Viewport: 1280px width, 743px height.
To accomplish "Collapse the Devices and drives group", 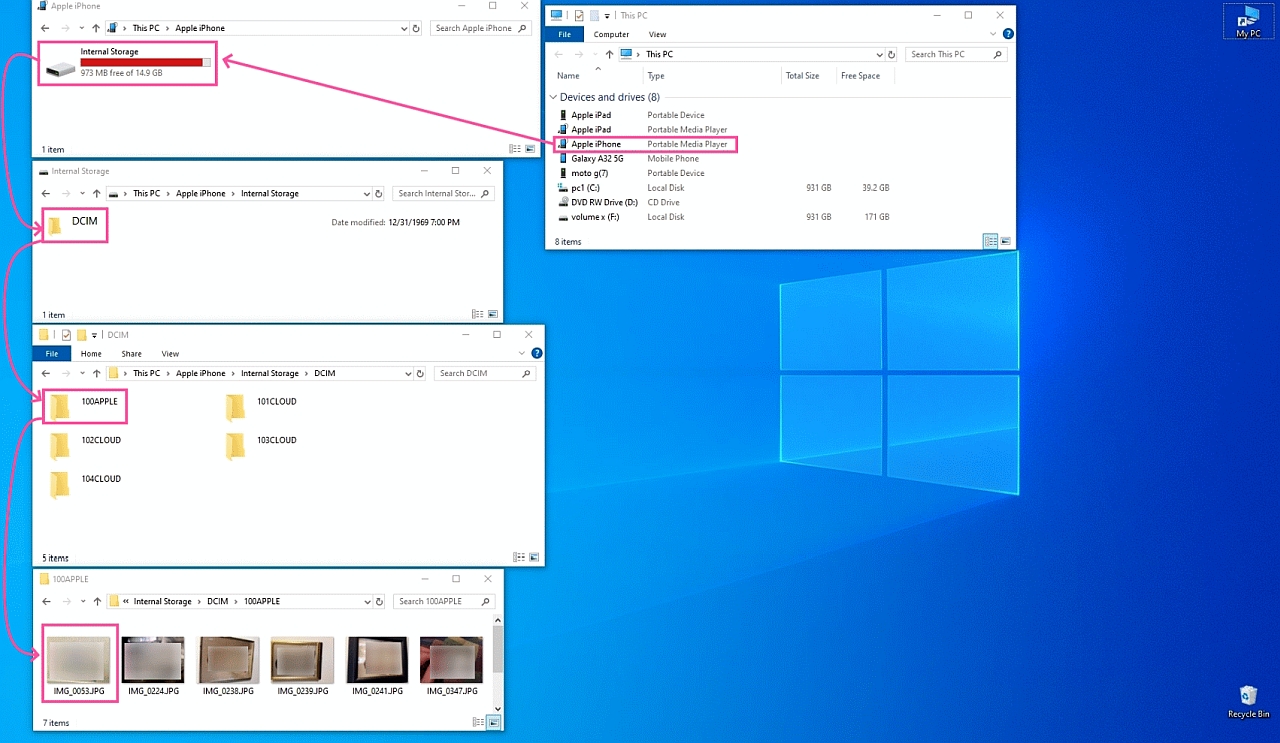I will tap(553, 97).
